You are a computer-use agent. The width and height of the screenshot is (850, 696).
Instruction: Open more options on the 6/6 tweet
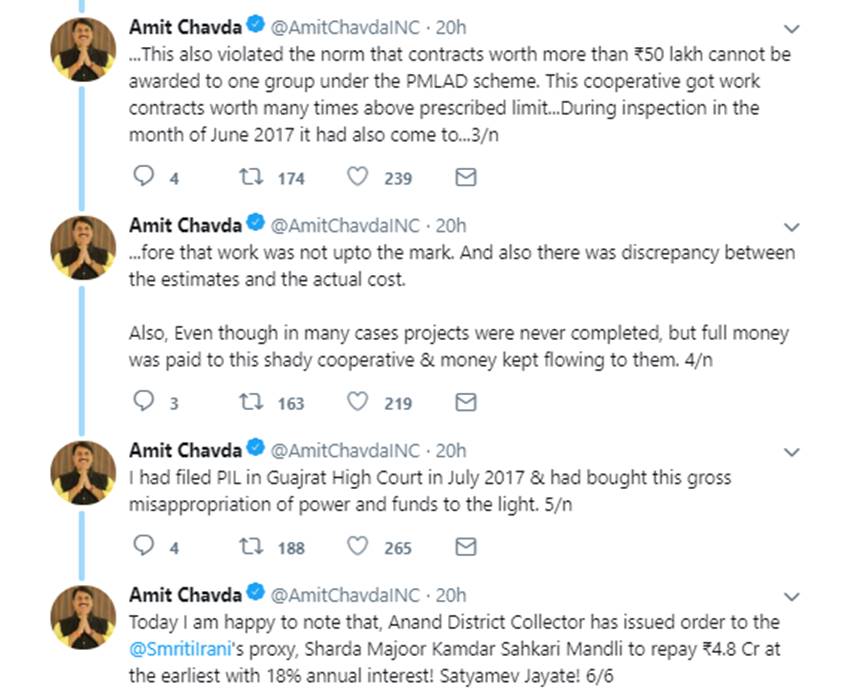[x=790, y=596]
